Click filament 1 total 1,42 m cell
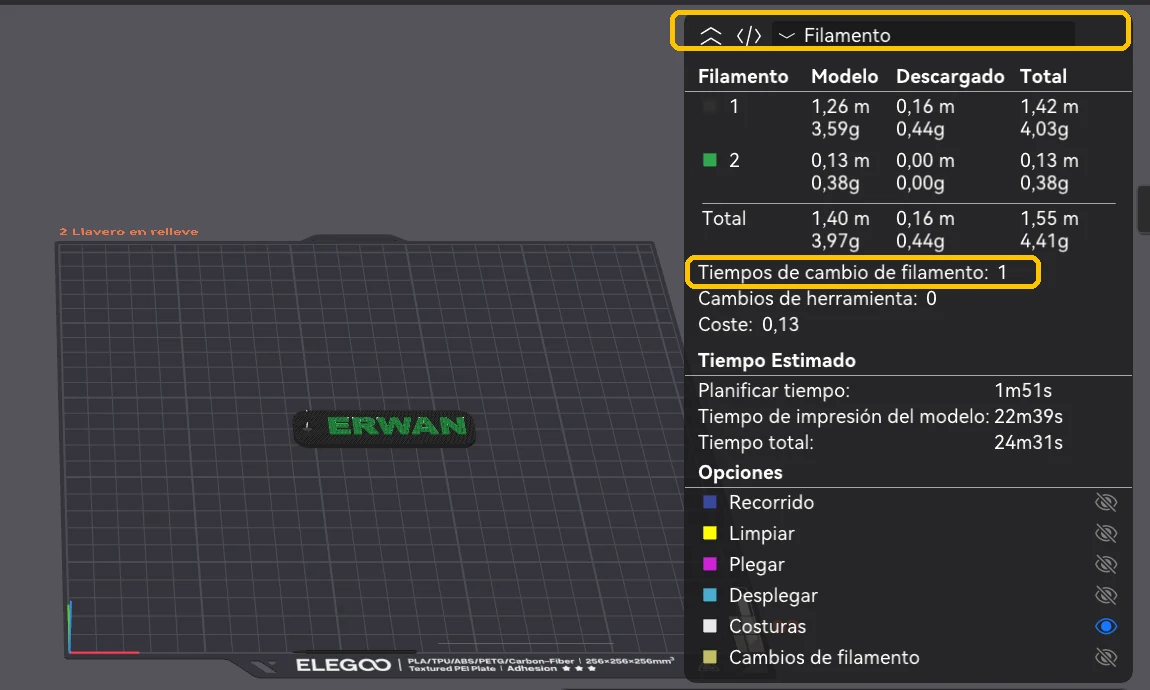Viewport: 1150px width, 690px height. pyautogui.click(x=1049, y=106)
